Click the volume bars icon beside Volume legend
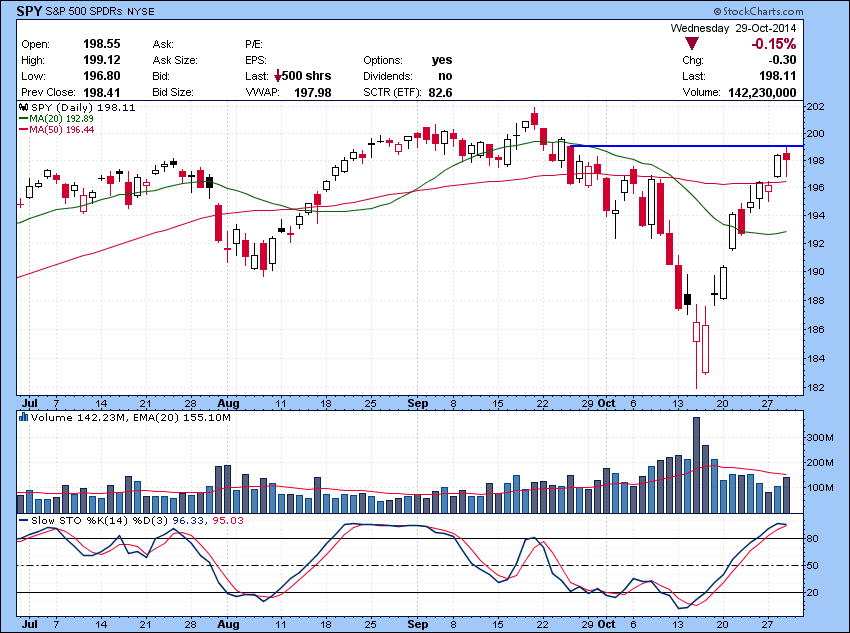The width and height of the screenshot is (850, 633). [x=23, y=417]
